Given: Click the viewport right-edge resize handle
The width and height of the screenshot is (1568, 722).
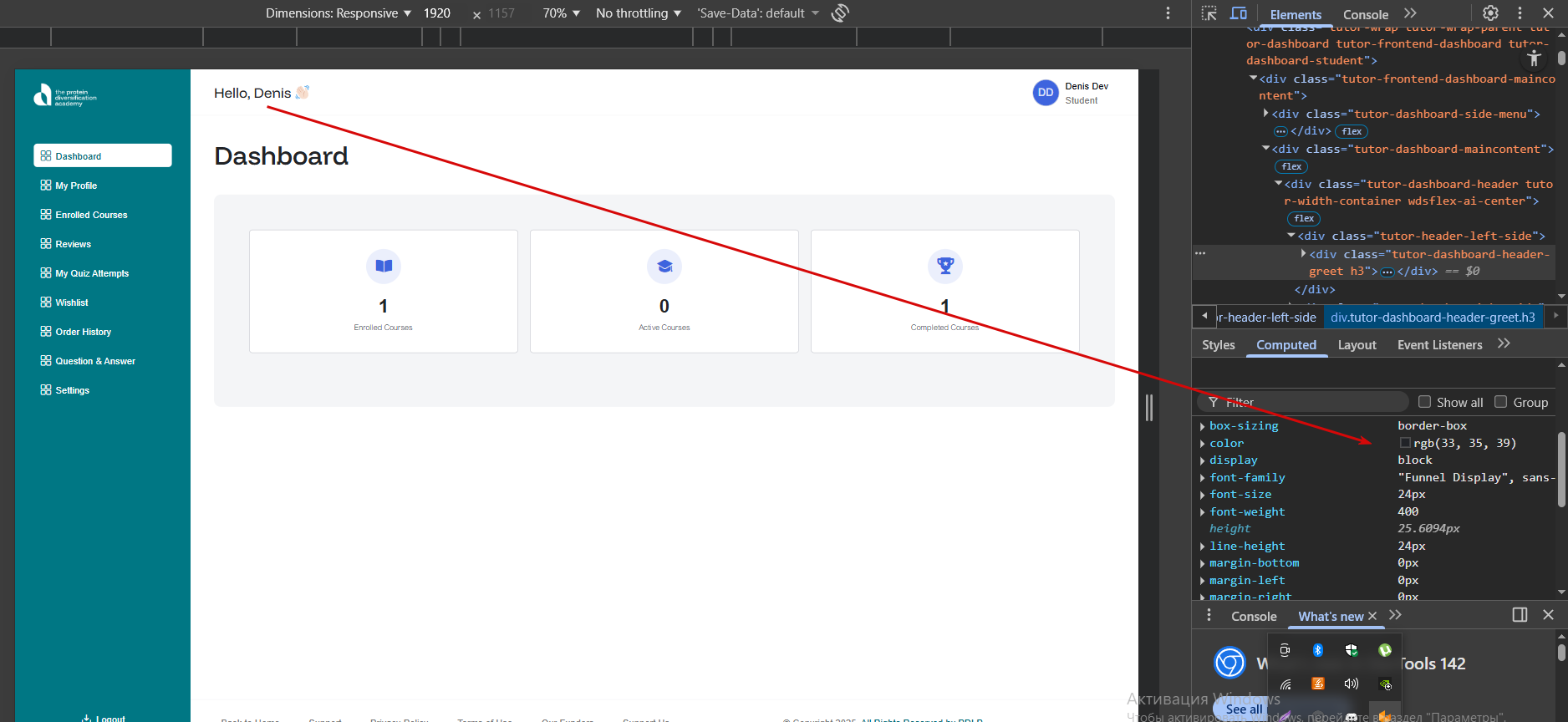Looking at the screenshot, I should pos(1149,407).
